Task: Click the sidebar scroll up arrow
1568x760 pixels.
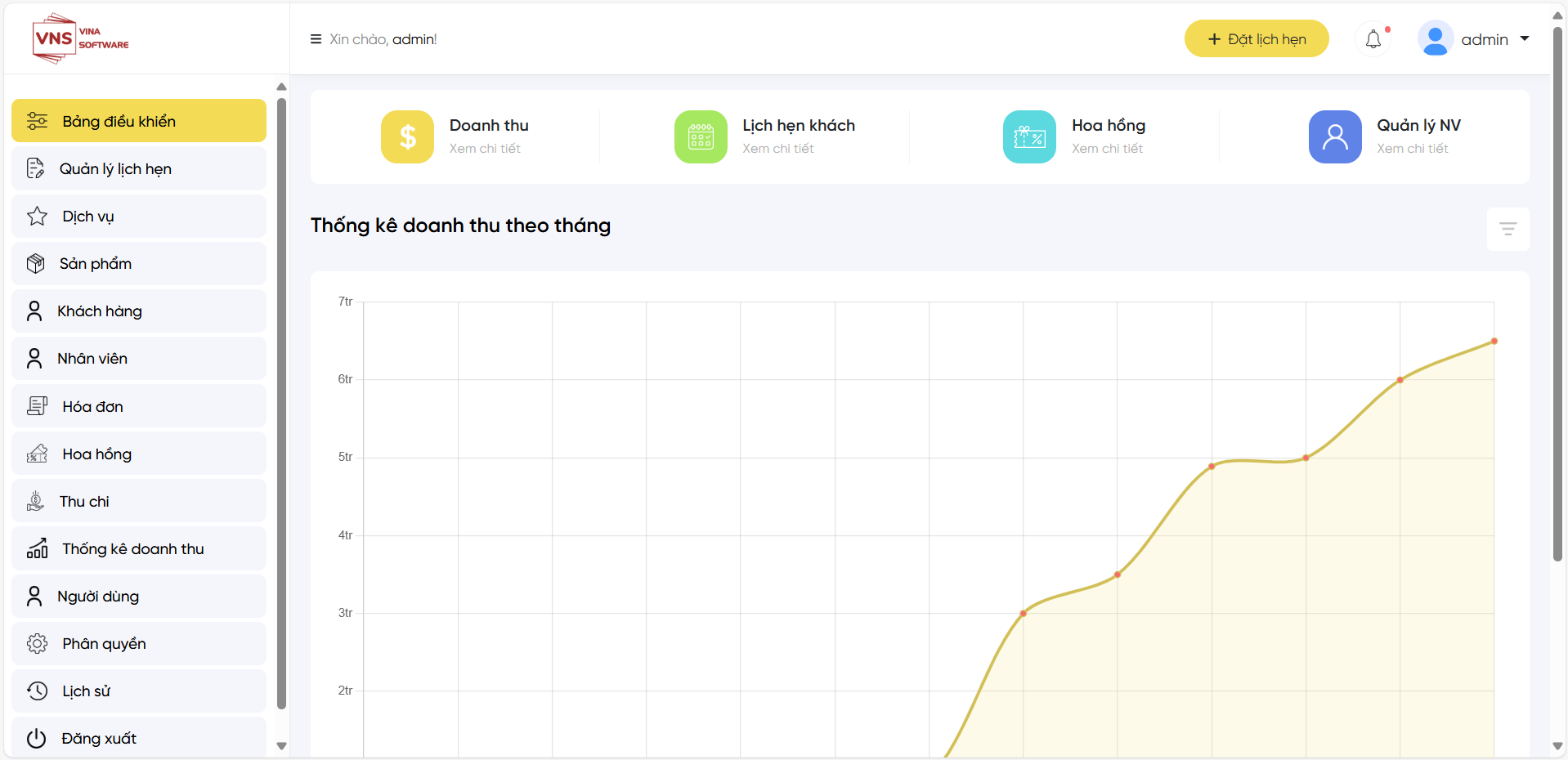Action: (281, 87)
